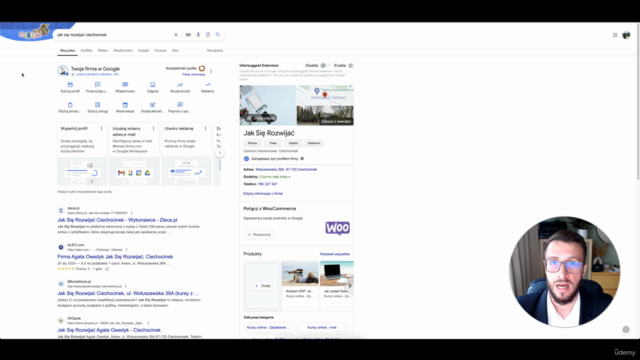Image resolution: width=640 pixels, height=360 pixels.
Task: Start voice search with the microphone icon
Action: 198,35
